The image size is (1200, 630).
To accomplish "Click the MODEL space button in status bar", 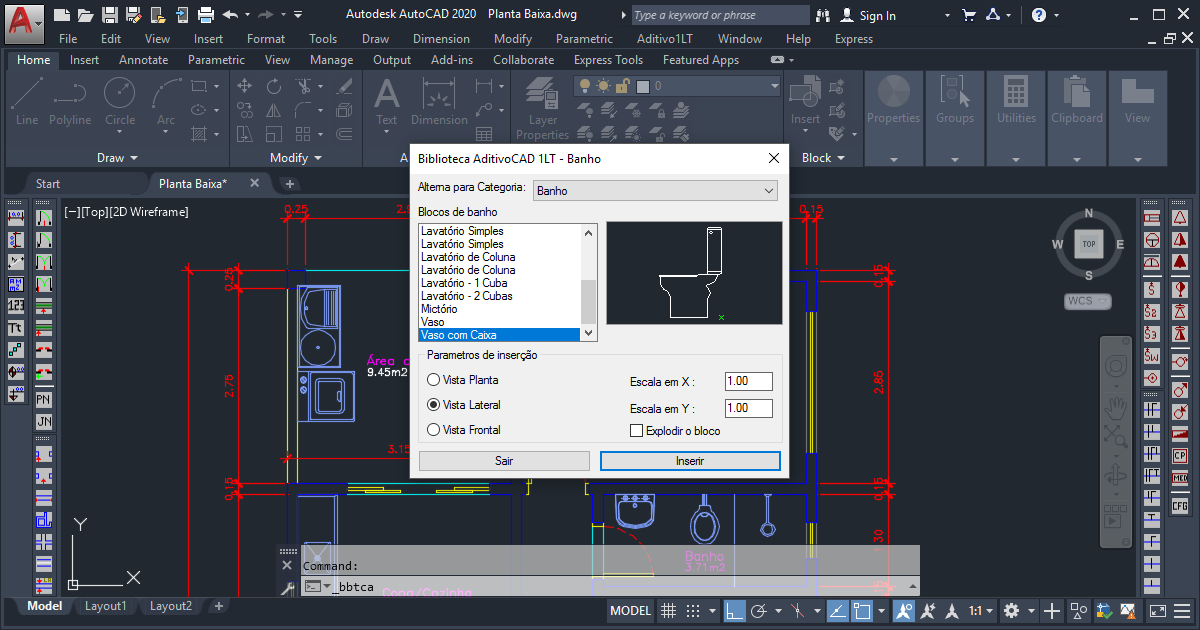I will pyautogui.click(x=630, y=611).
